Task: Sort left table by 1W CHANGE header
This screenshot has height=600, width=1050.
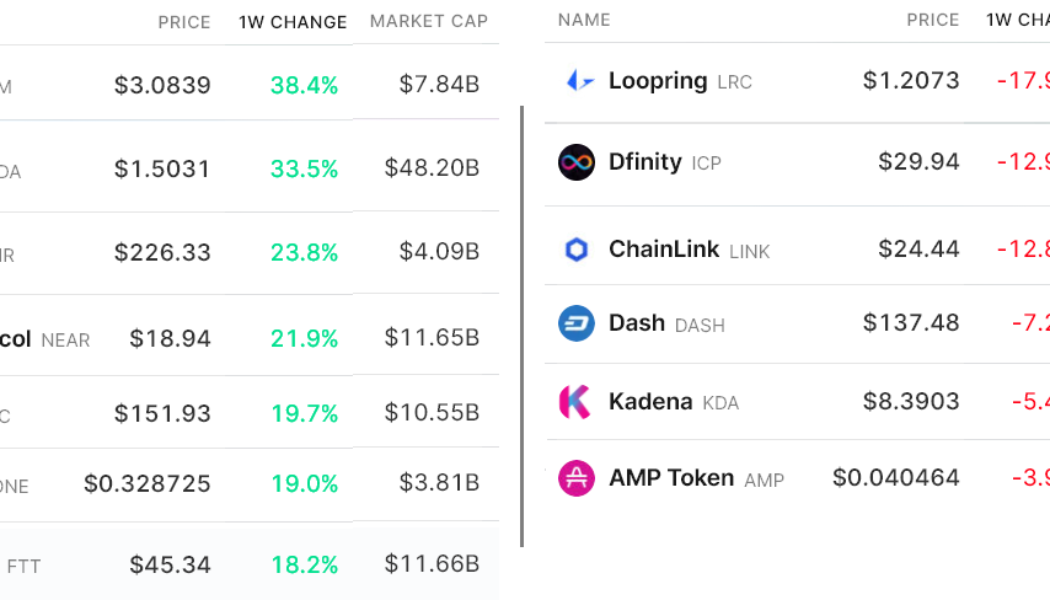Action: (x=293, y=22)
